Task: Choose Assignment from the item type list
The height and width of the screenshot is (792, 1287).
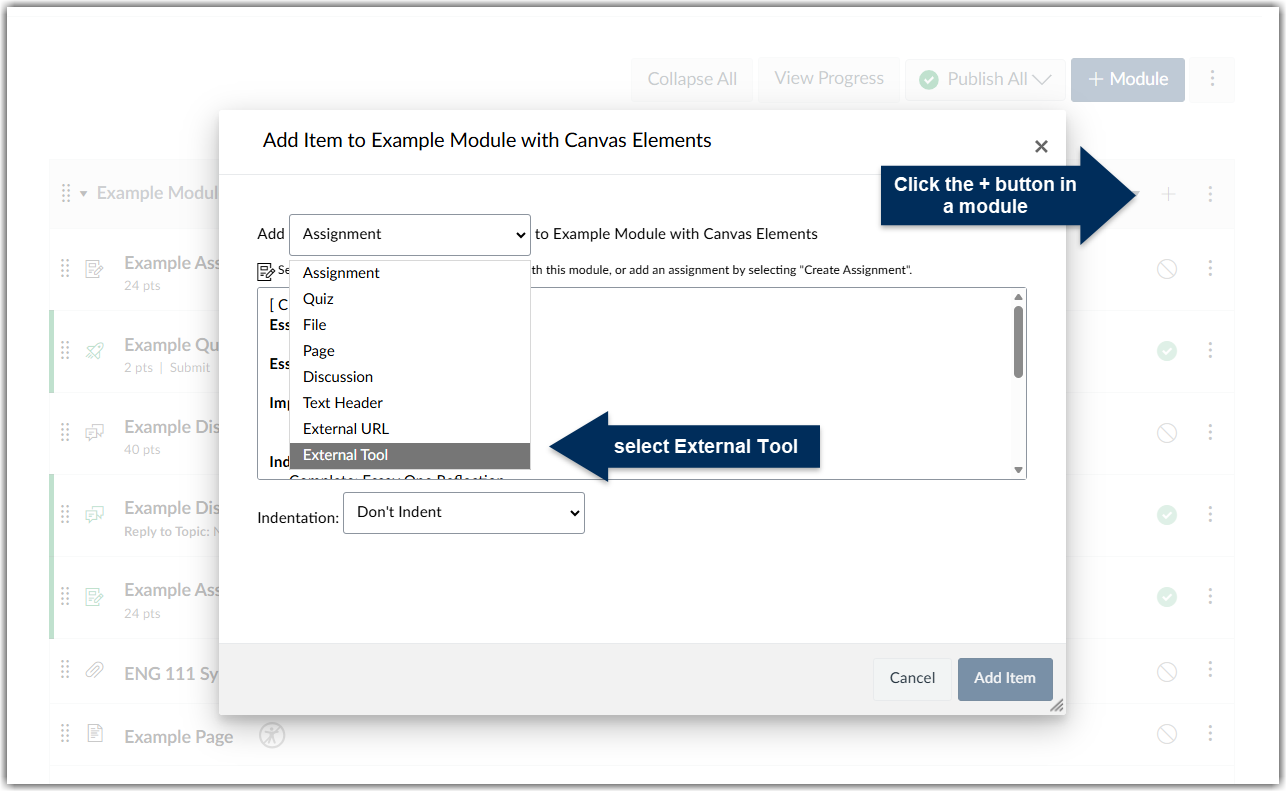Action: click(x=410, y=273)
